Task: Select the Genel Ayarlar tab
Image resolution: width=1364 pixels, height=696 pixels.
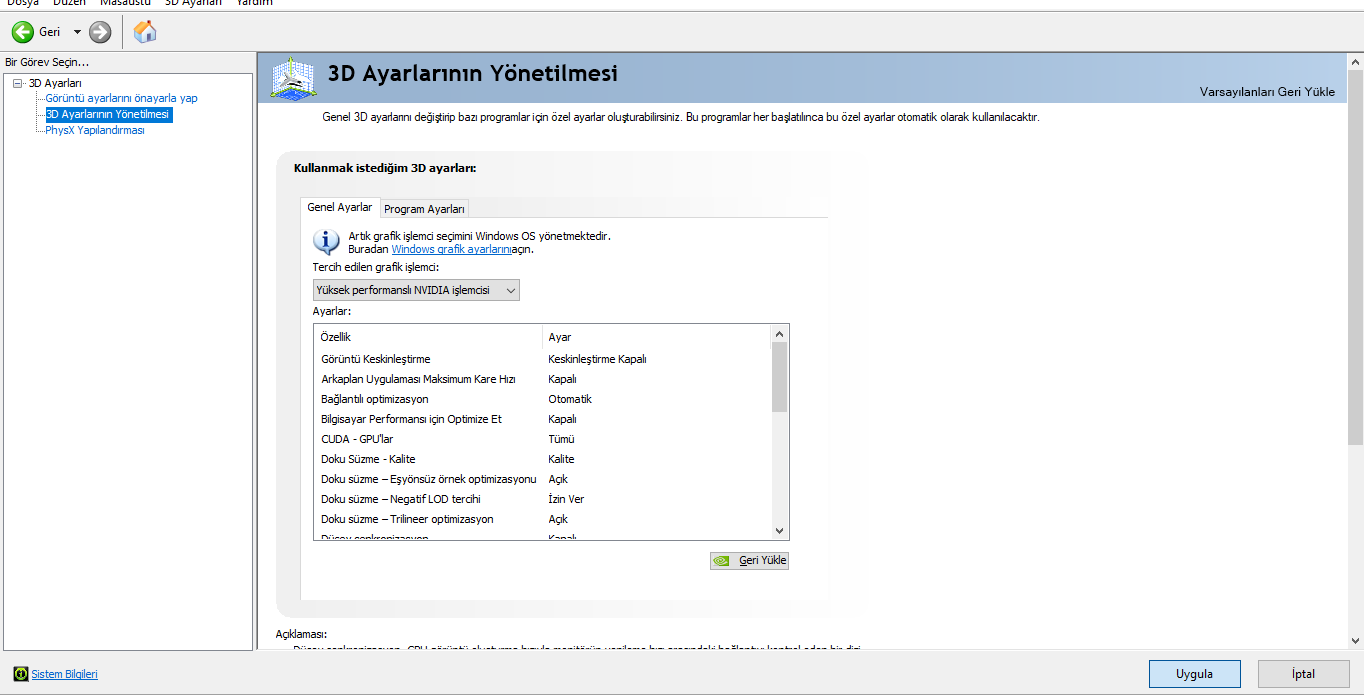Action: pyautogui.click(x=340, y=207)
